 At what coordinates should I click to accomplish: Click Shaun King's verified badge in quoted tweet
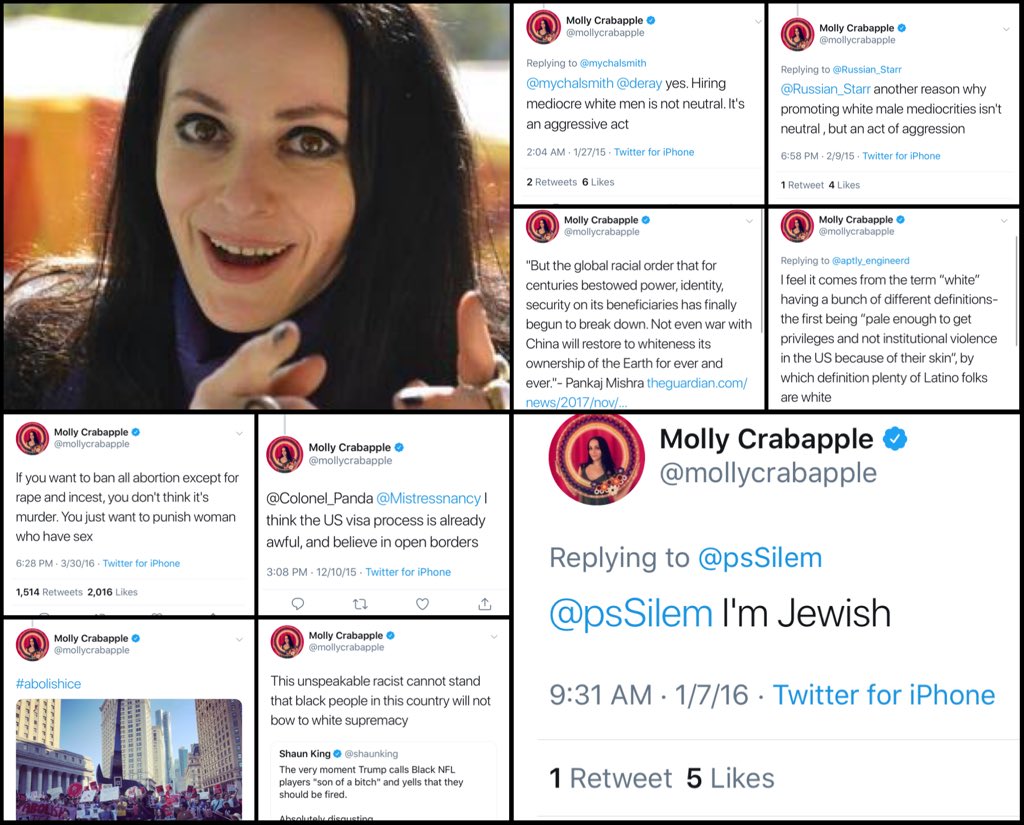click(x=338, y=754)
